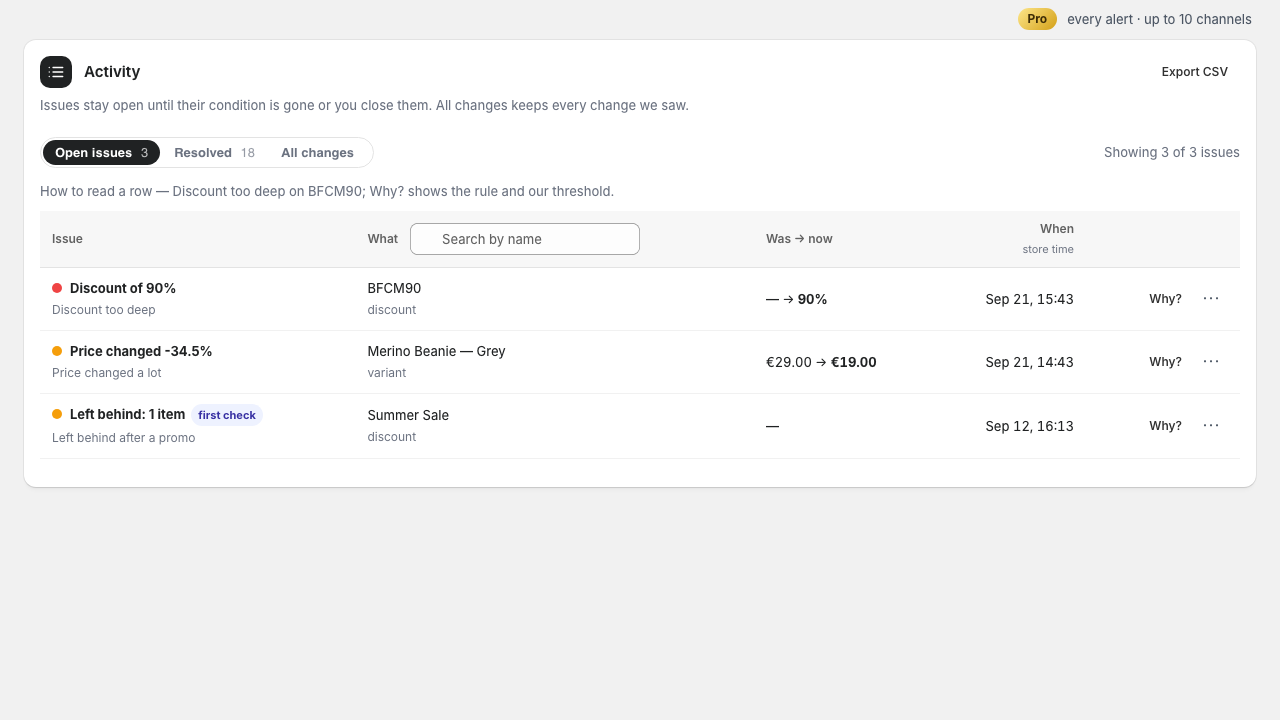Export activity as CSV
Image resolution: width=1280 pixels, height=720 pixels.
[x=1194, y=72]
